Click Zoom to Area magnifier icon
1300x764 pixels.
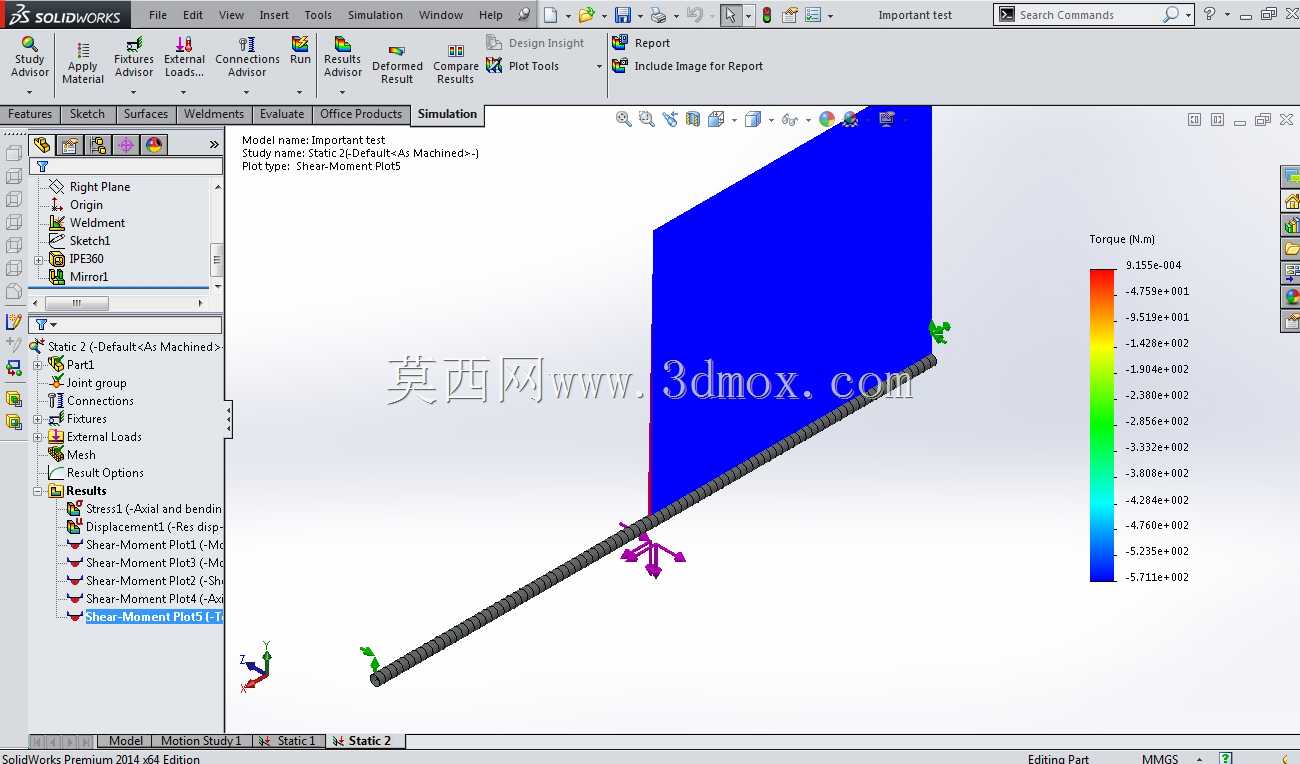[647, 119]
